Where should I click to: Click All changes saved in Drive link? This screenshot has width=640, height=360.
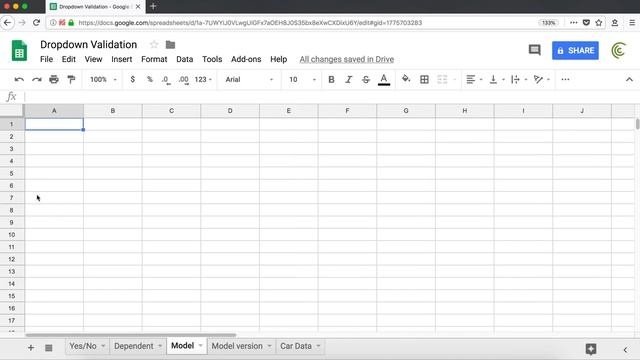(347, 60)
